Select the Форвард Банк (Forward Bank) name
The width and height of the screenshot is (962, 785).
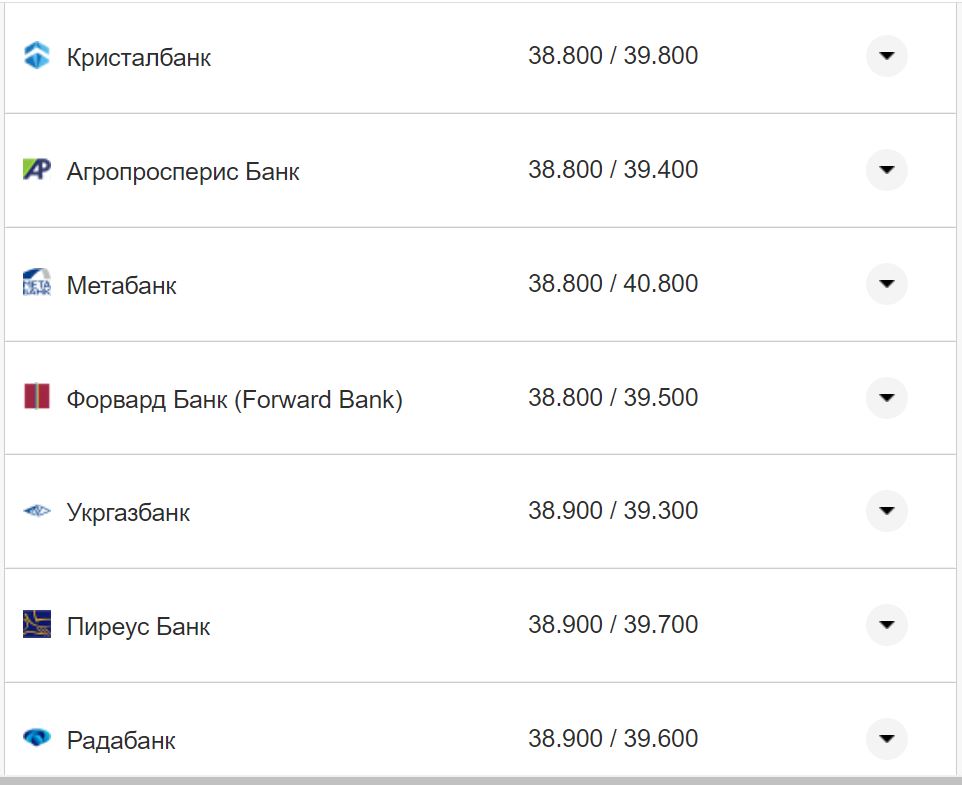tap(234, 400)
